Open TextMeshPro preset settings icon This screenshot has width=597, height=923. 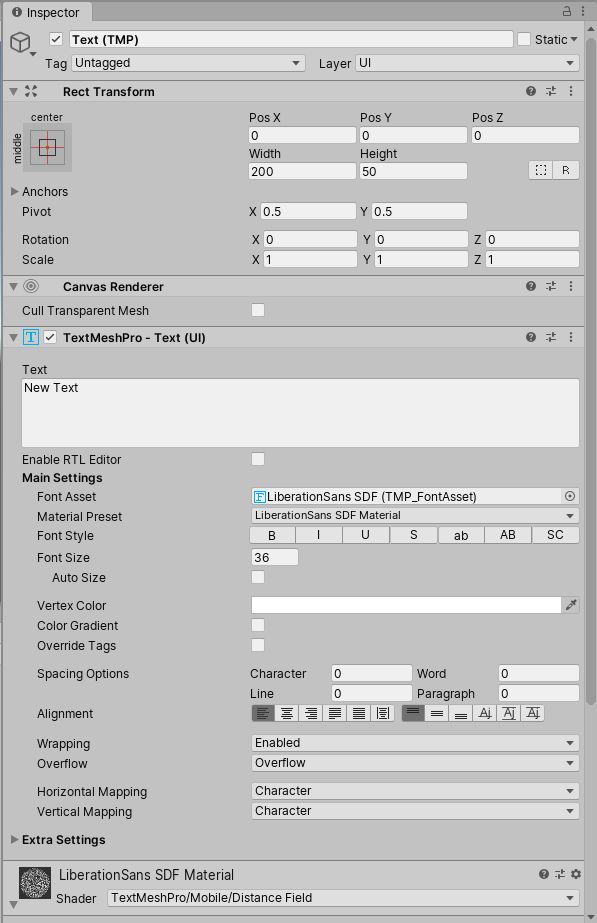(x=550, y=337)
